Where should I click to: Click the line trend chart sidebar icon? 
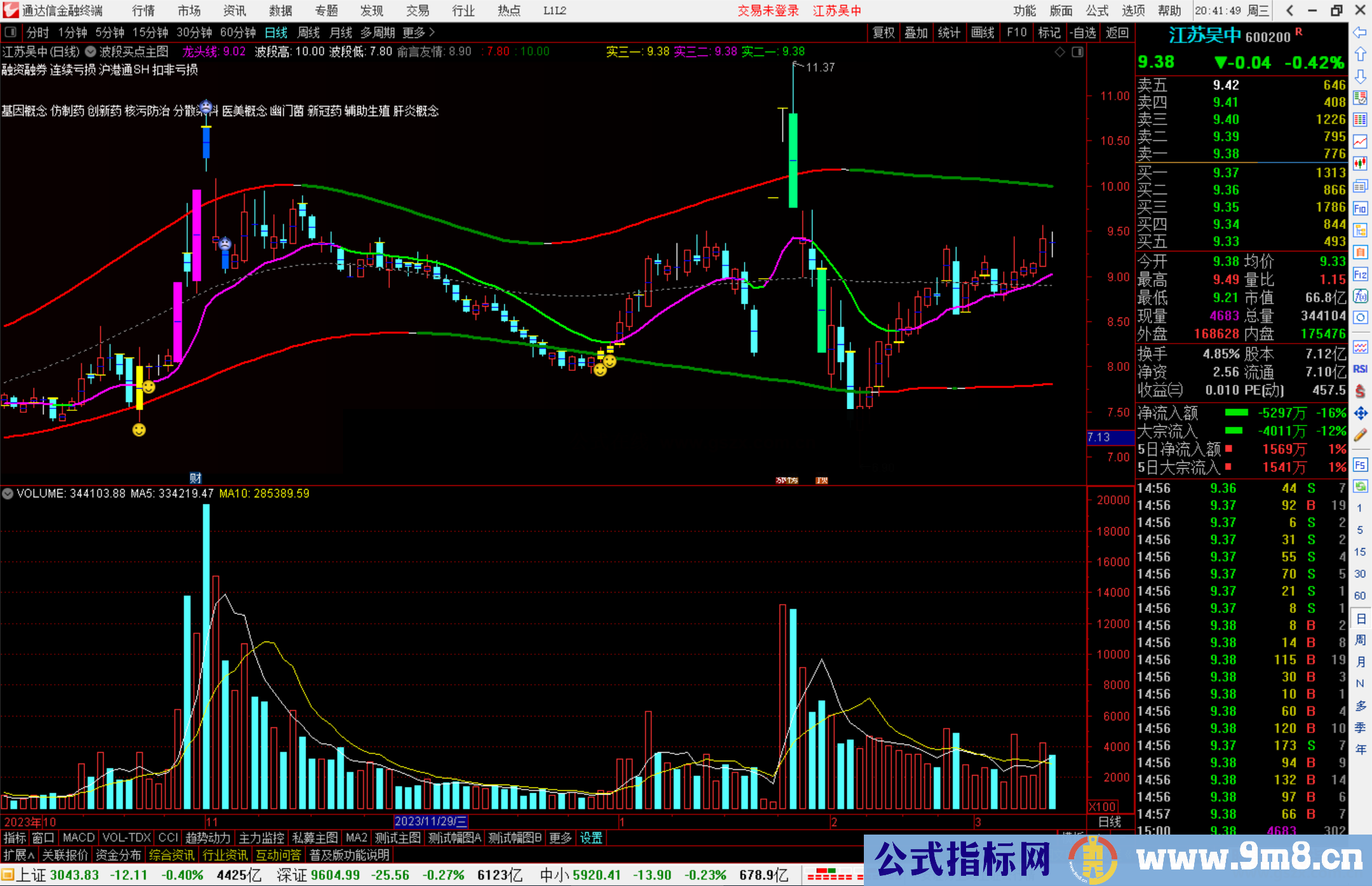coord(1360,141)
